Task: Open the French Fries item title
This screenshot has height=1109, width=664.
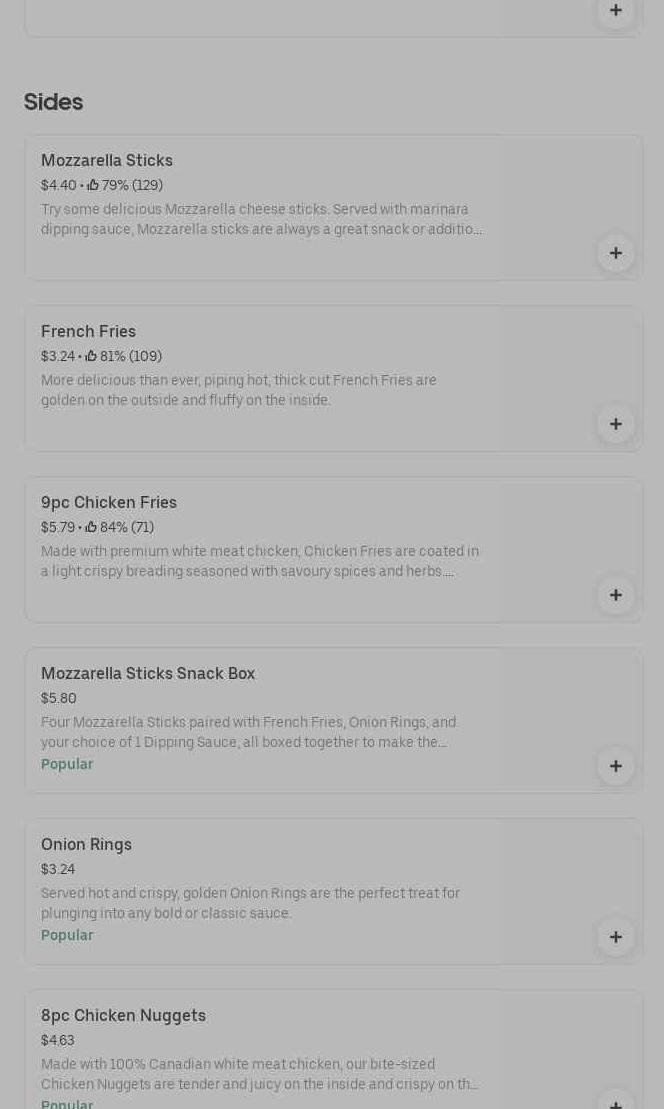Action: coord(88,332)
